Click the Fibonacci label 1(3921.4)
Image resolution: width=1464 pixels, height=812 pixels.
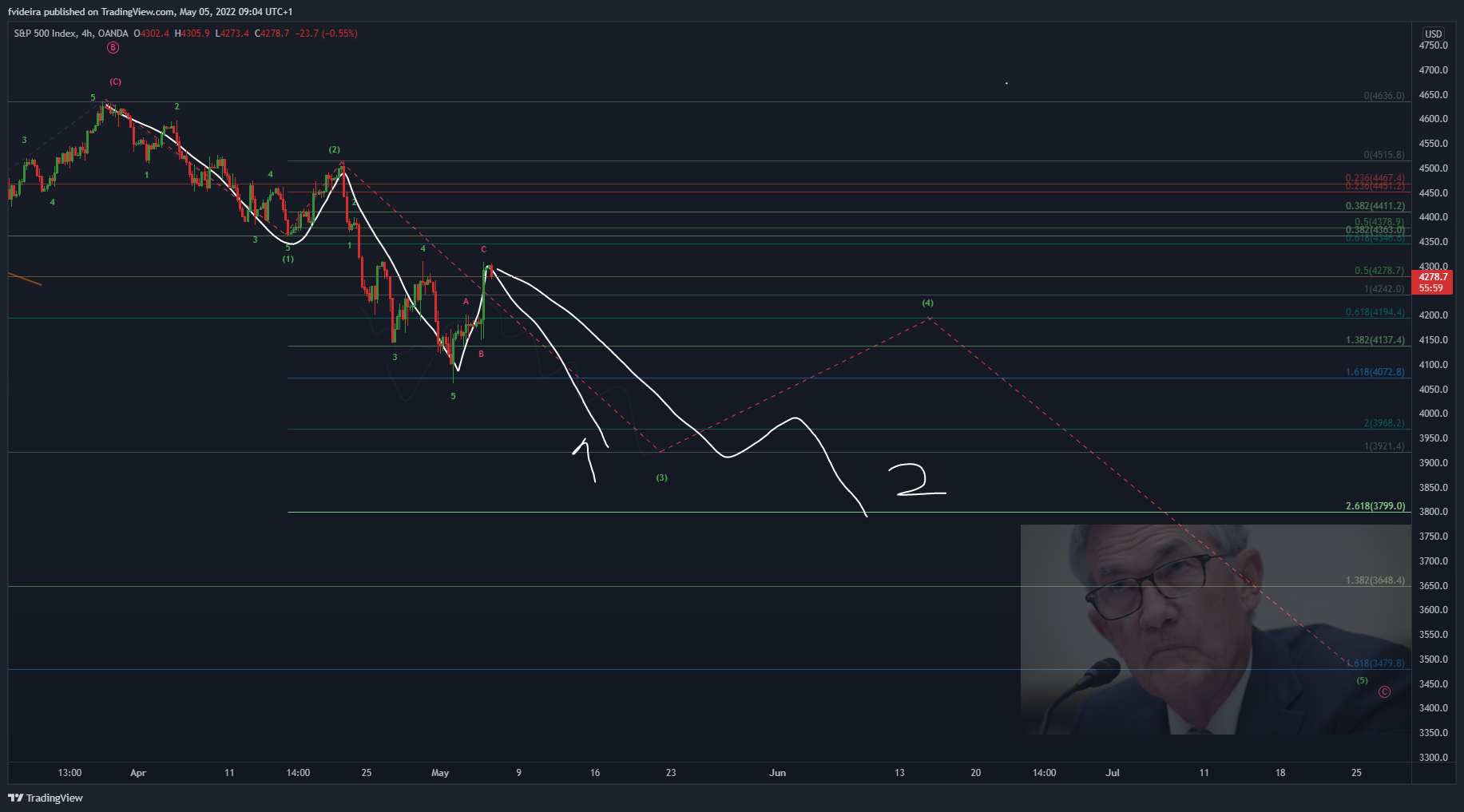(1384, 446)
